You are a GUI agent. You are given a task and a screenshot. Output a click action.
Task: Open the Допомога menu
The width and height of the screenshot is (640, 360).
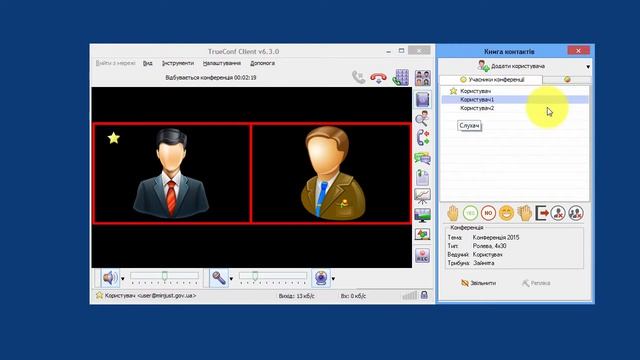pyautogui.click(x=262, y=63)
